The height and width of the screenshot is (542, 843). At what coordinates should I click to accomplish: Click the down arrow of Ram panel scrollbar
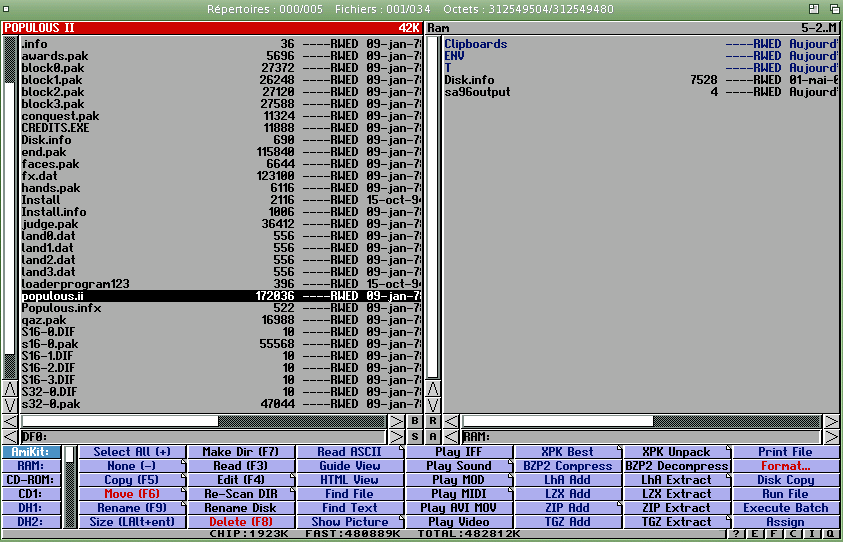[433, 404]
